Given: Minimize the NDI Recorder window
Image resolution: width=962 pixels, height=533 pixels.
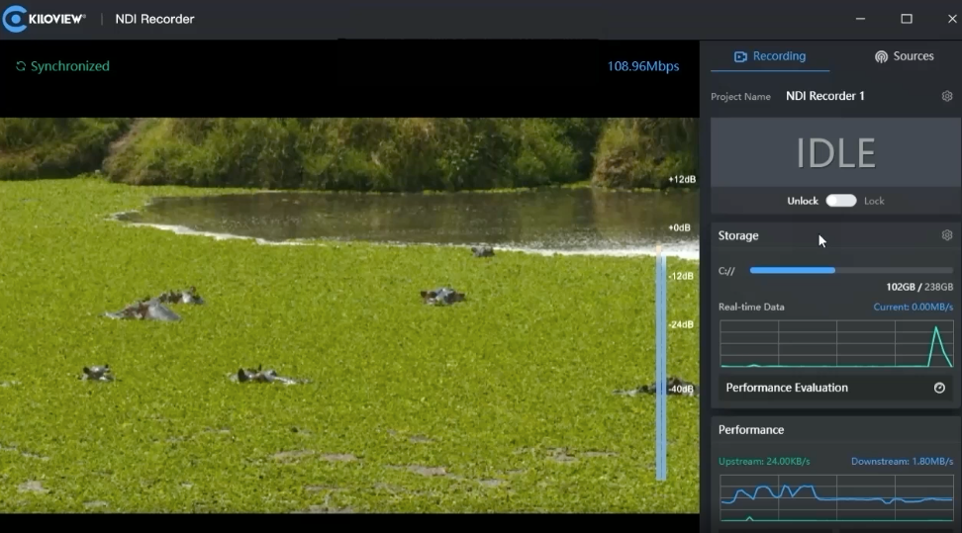Looking at the screenshot, I should coord(860,19).
